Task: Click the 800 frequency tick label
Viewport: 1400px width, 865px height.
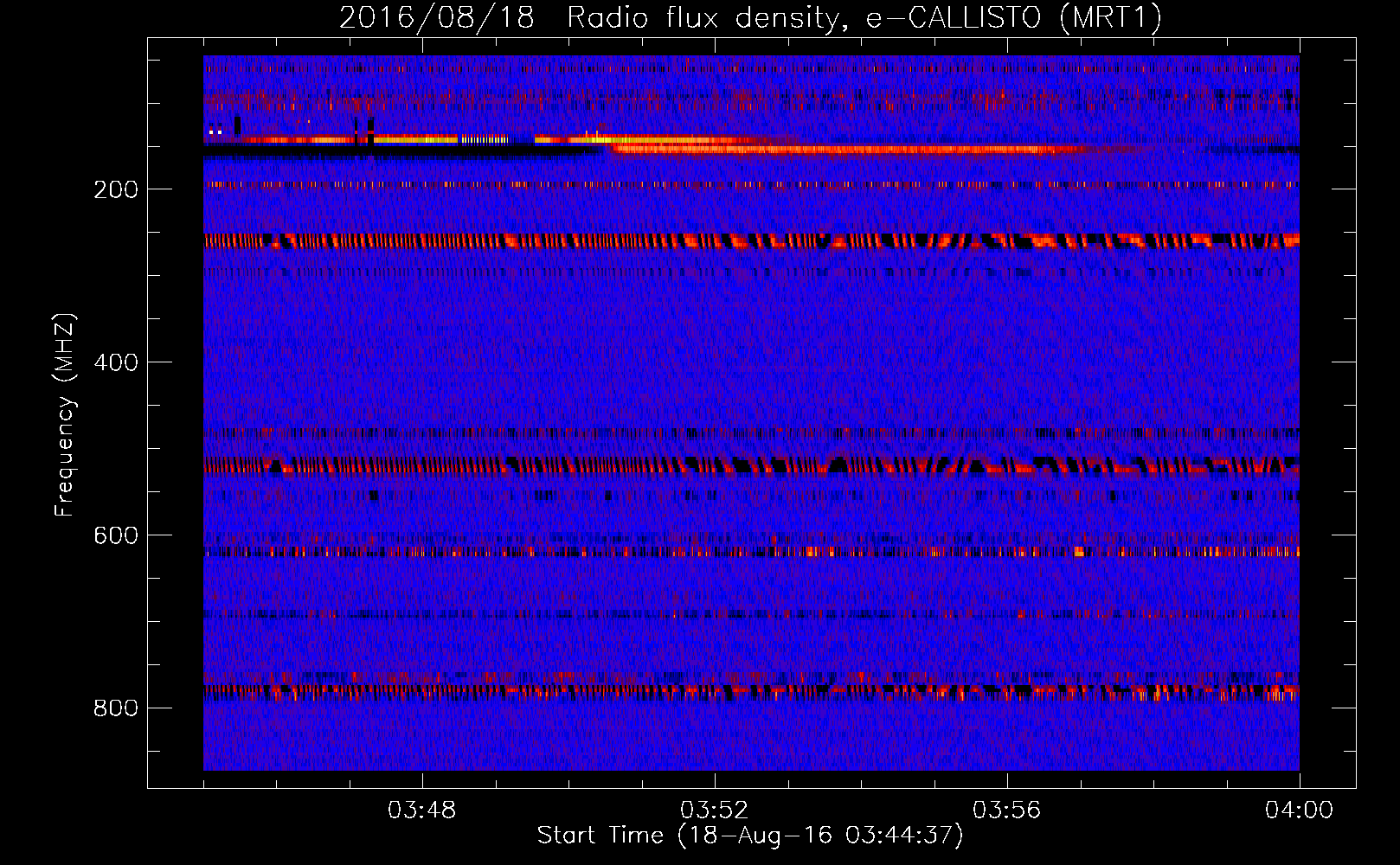Action: click(116, 708)
